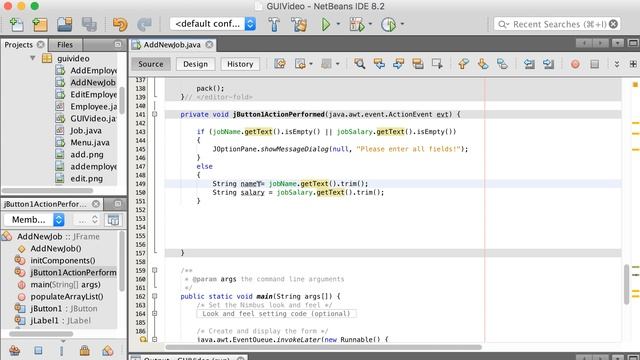
Task: Select edit.png in project tree
Action: pos(86,178)
